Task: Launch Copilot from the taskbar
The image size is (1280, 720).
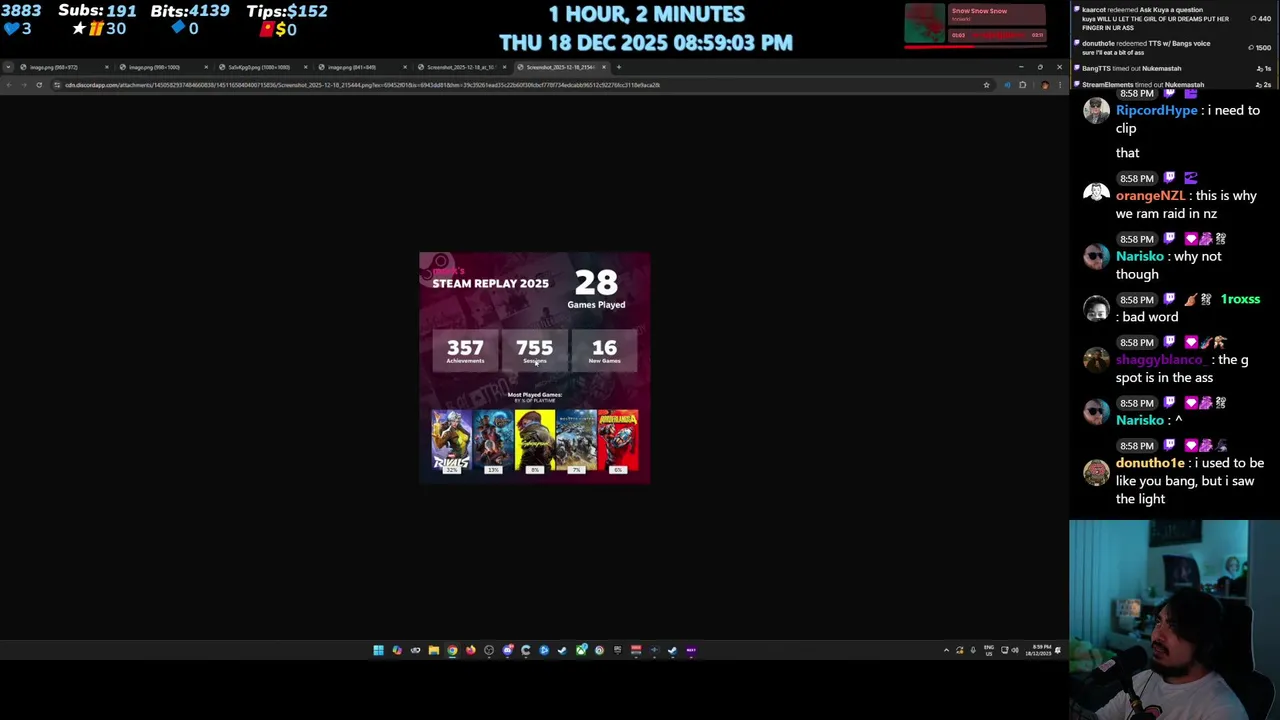Action: (x=397, y=650)
